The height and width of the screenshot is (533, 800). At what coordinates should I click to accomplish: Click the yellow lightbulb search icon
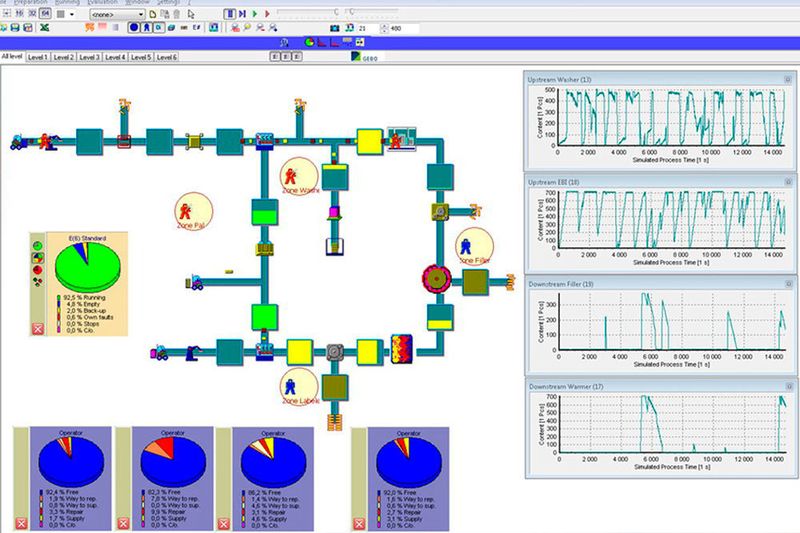click(x=247, y=28)
